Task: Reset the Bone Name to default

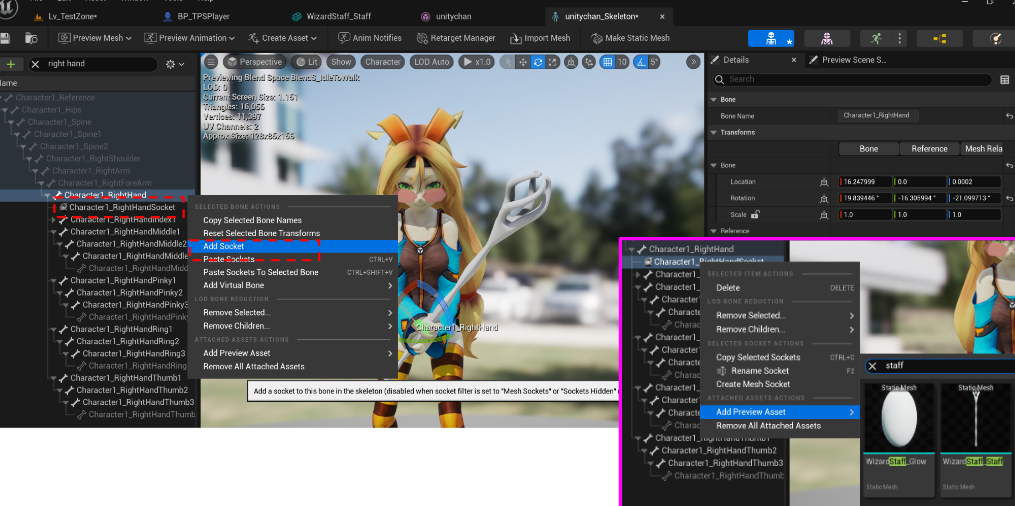Action: [1009, 116]
